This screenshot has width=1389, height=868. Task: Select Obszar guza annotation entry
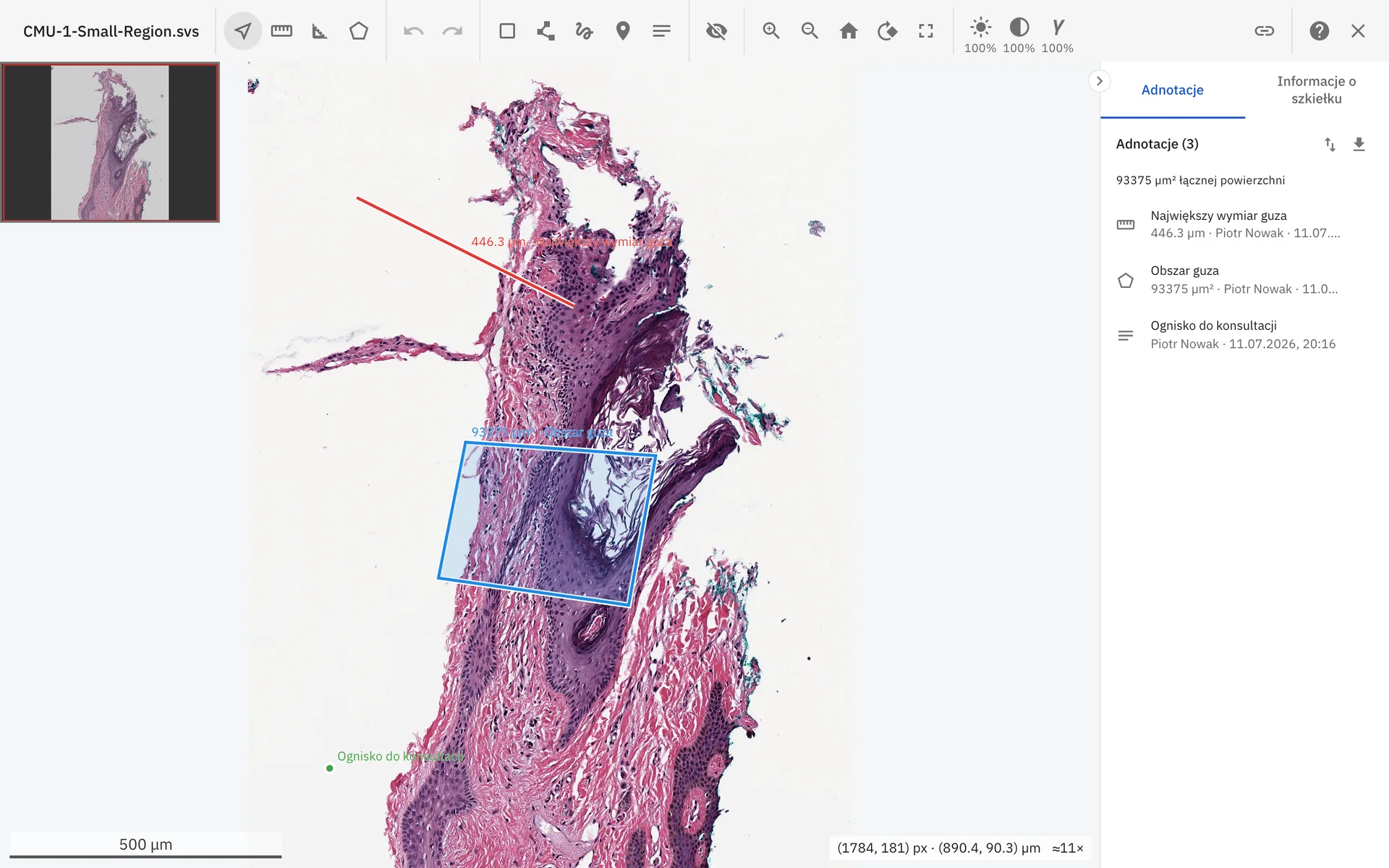coord(1244,280)
